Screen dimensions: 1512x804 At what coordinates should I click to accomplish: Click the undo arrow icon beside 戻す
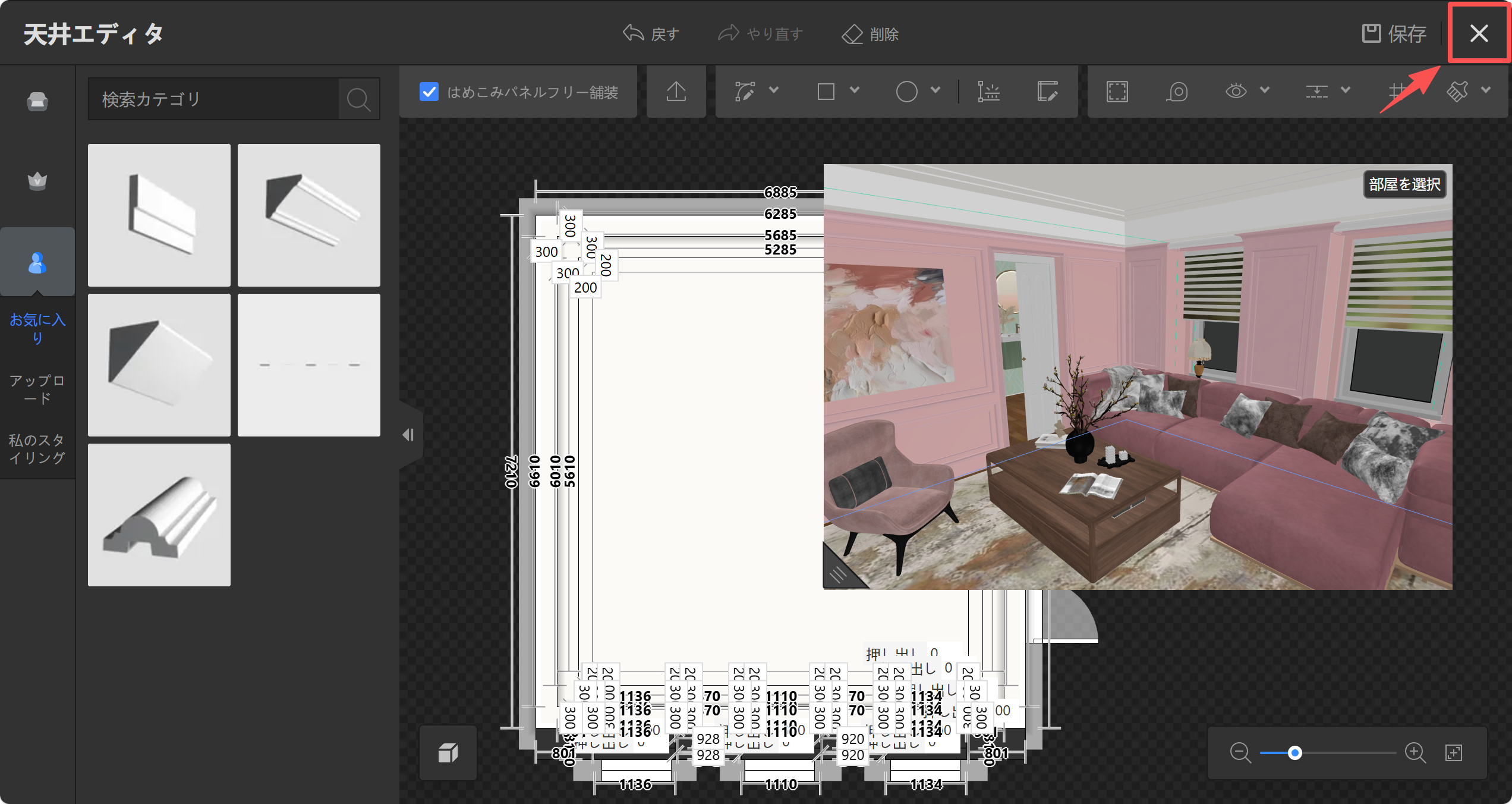[633, 33]
